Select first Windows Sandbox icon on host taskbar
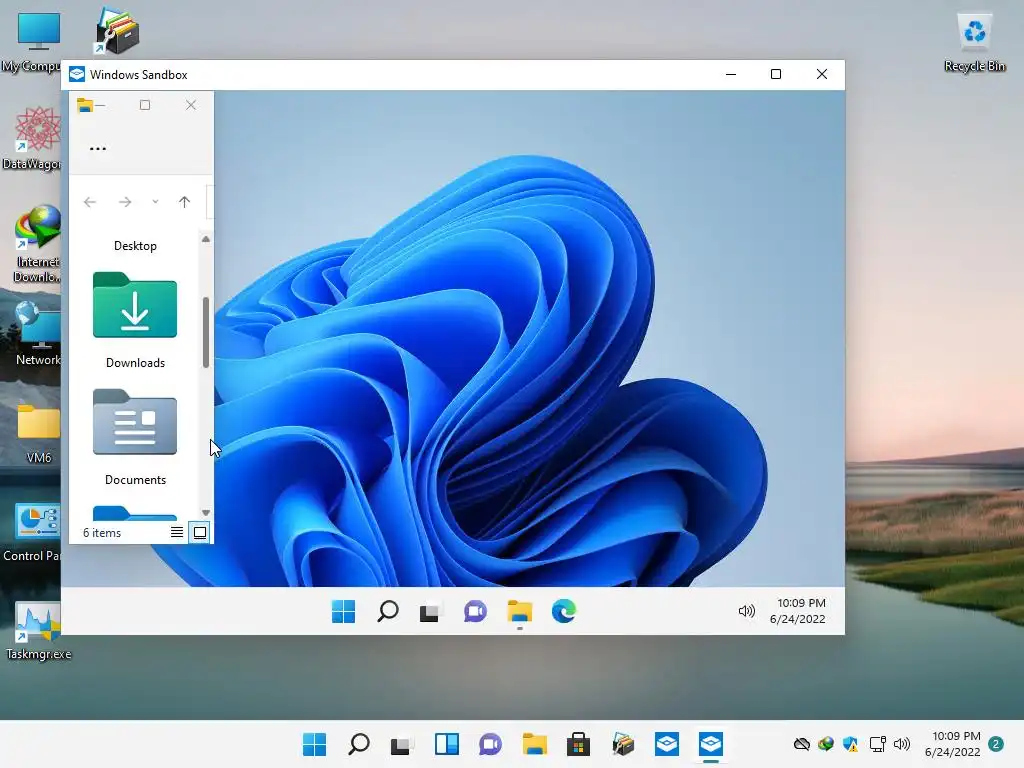1024x768 pixels. click(x=667, y=744)
